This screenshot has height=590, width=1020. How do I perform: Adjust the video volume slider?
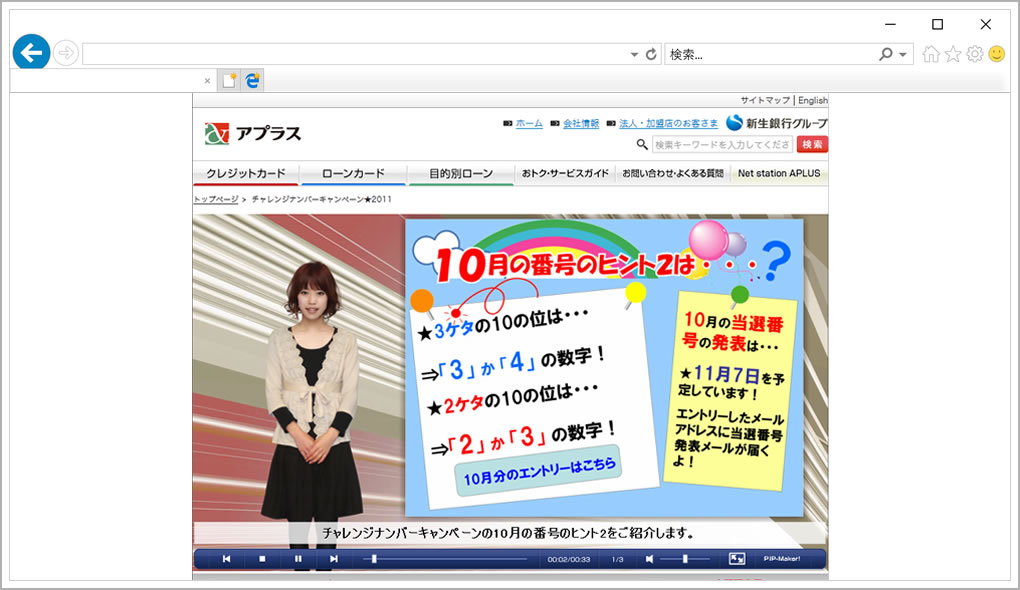[x=684, y=559]
